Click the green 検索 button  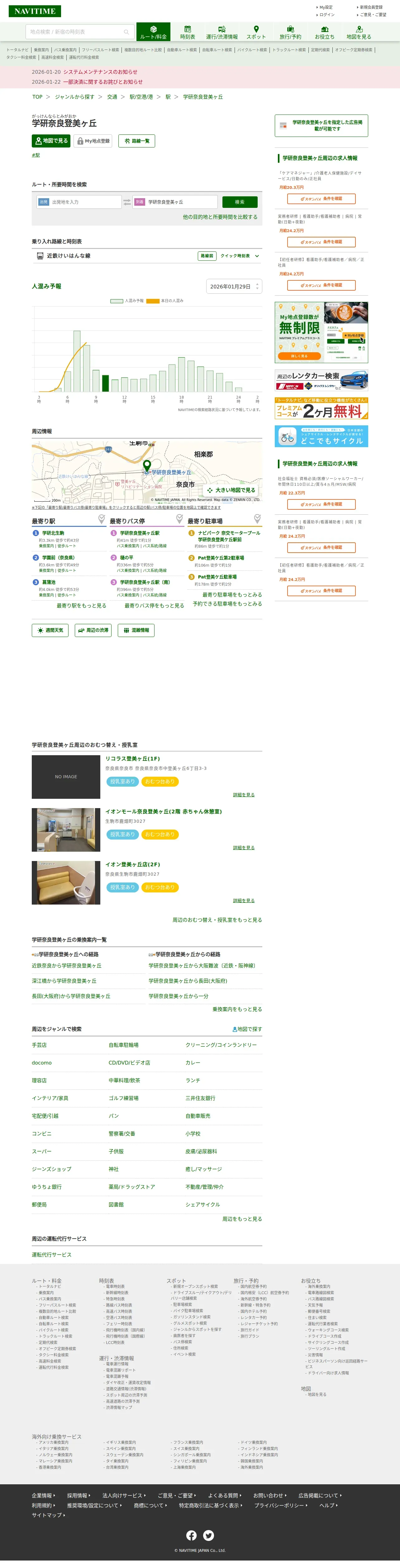point(240,202)
